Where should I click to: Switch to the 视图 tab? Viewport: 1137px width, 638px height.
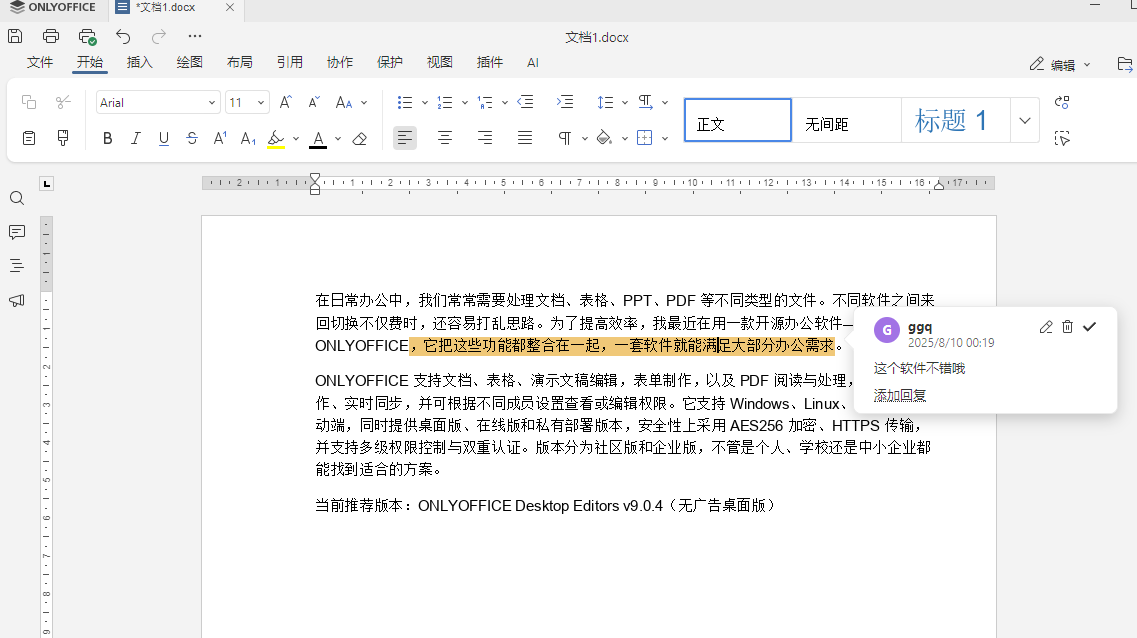[x=439, y=62]
